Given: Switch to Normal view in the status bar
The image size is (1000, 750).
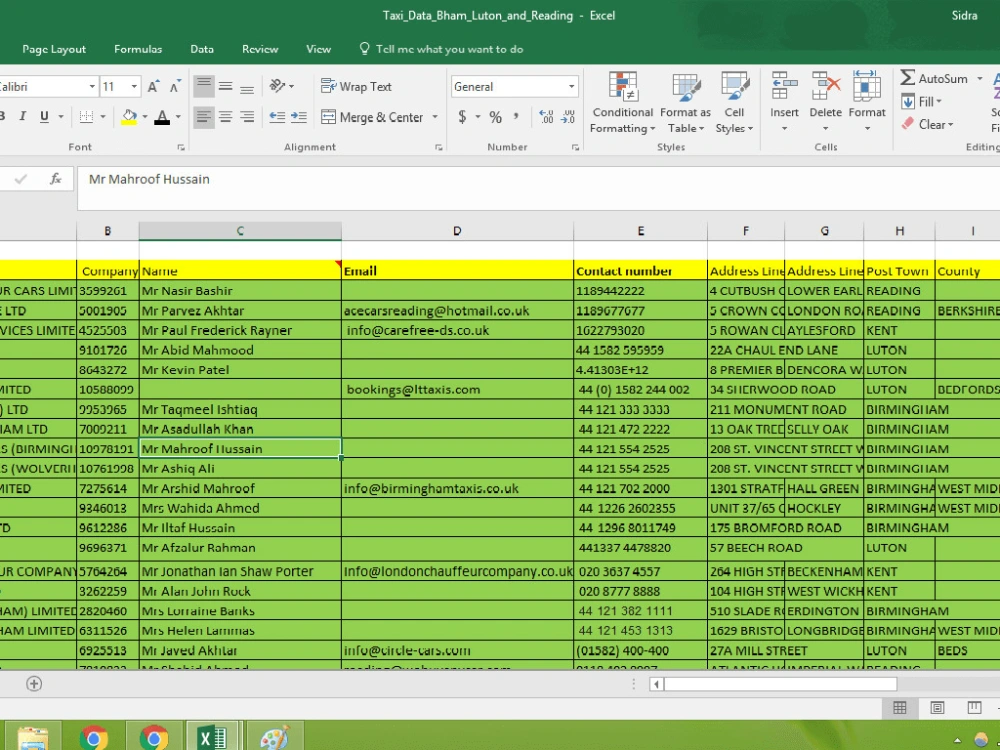Looking at the screenshot, I should pos(900,708).
